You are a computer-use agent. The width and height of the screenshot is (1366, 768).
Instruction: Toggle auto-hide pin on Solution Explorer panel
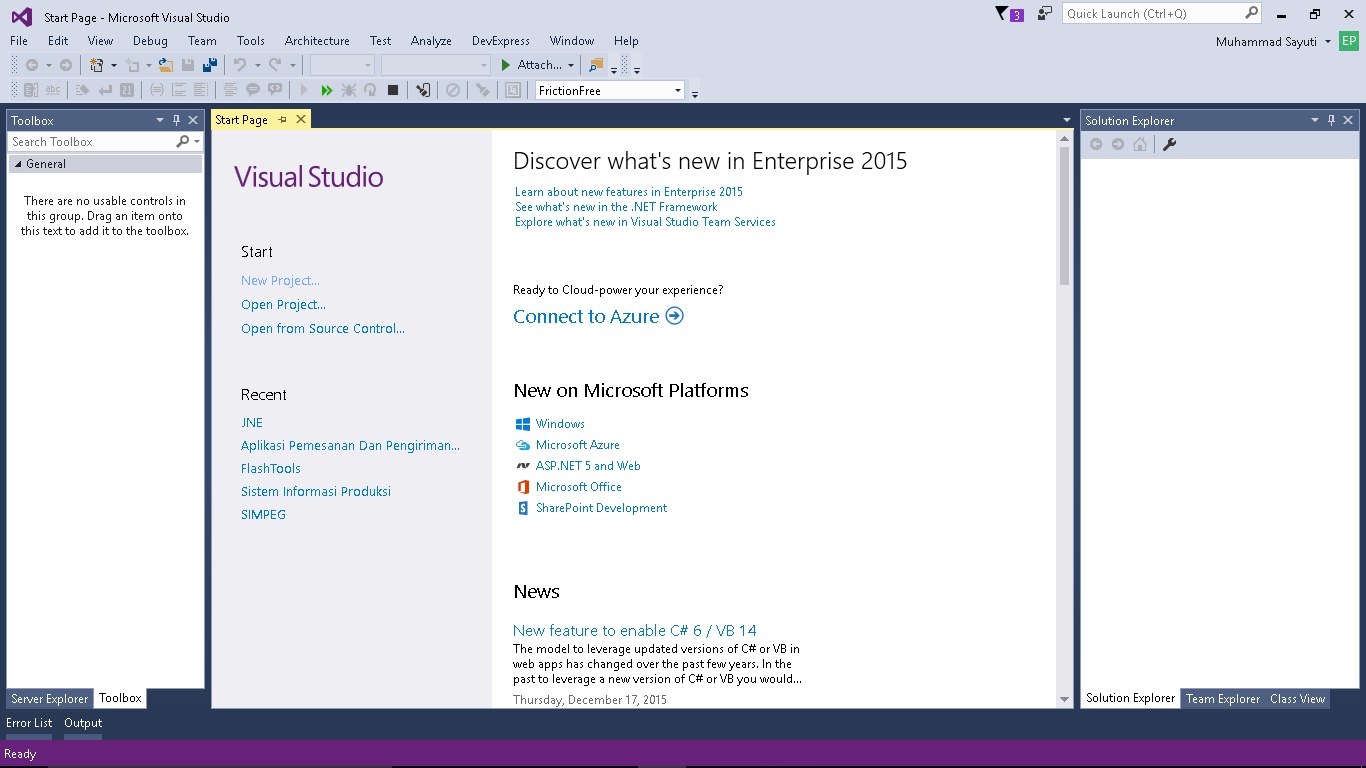tap(1331, 120)
